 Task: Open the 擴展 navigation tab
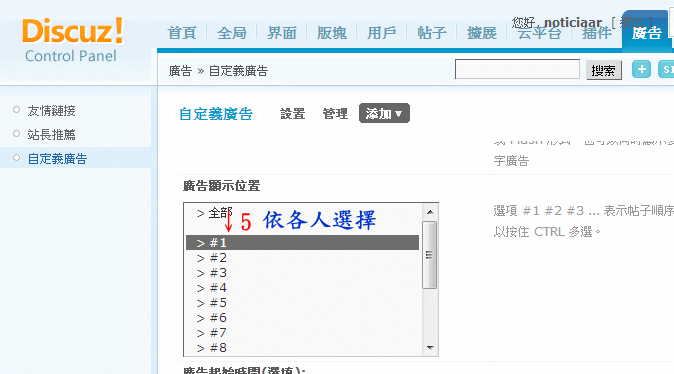click(481, 33)
